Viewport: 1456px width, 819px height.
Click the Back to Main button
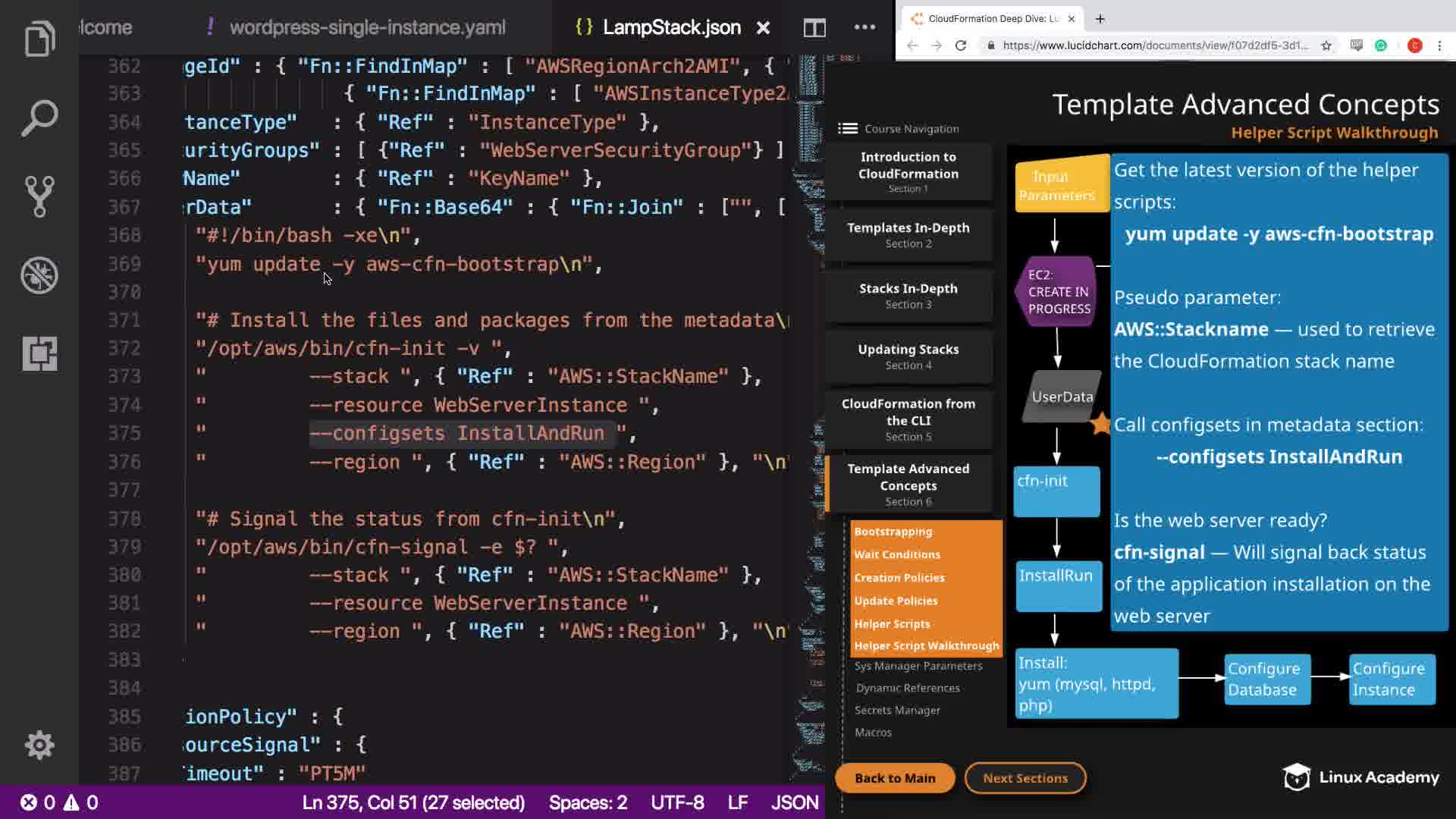pyautogui.click(x=895, y=778)
